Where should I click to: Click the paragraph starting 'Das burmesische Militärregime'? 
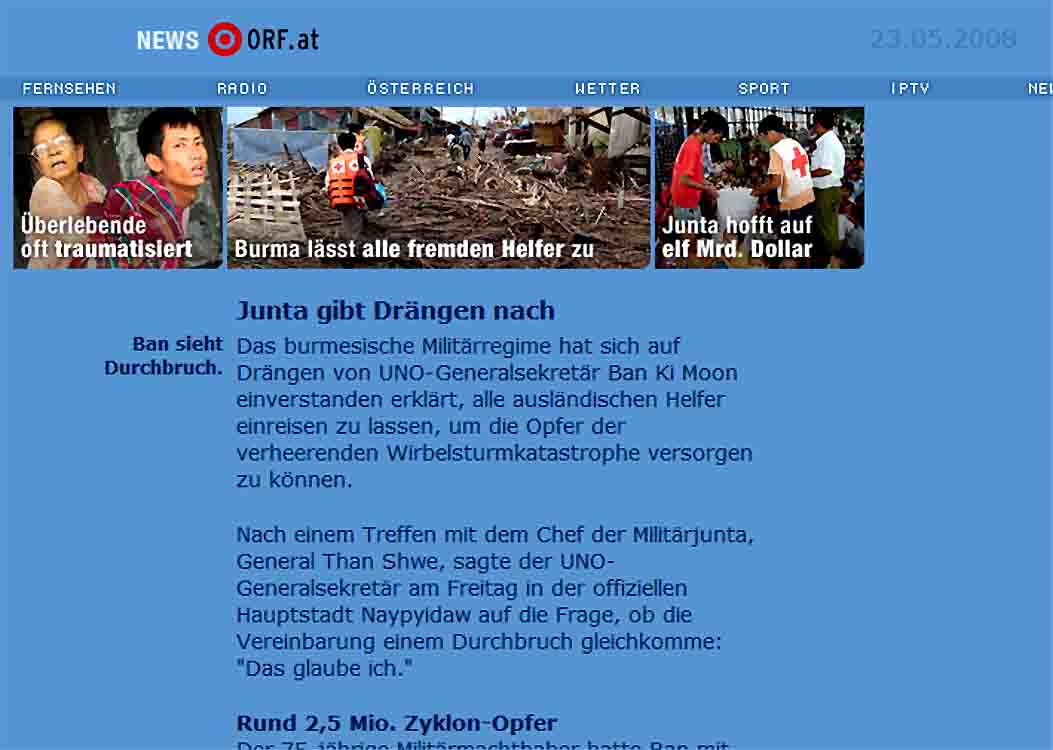point(494,413)
